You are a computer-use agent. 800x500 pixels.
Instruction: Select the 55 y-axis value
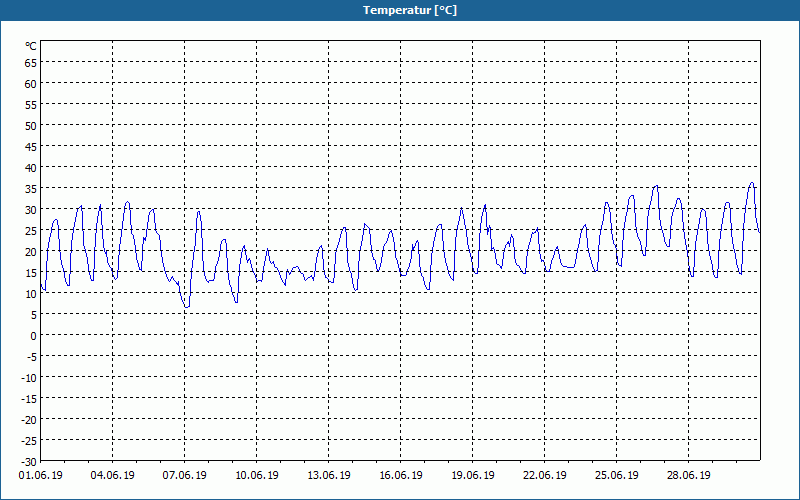[x=31, y=105]
